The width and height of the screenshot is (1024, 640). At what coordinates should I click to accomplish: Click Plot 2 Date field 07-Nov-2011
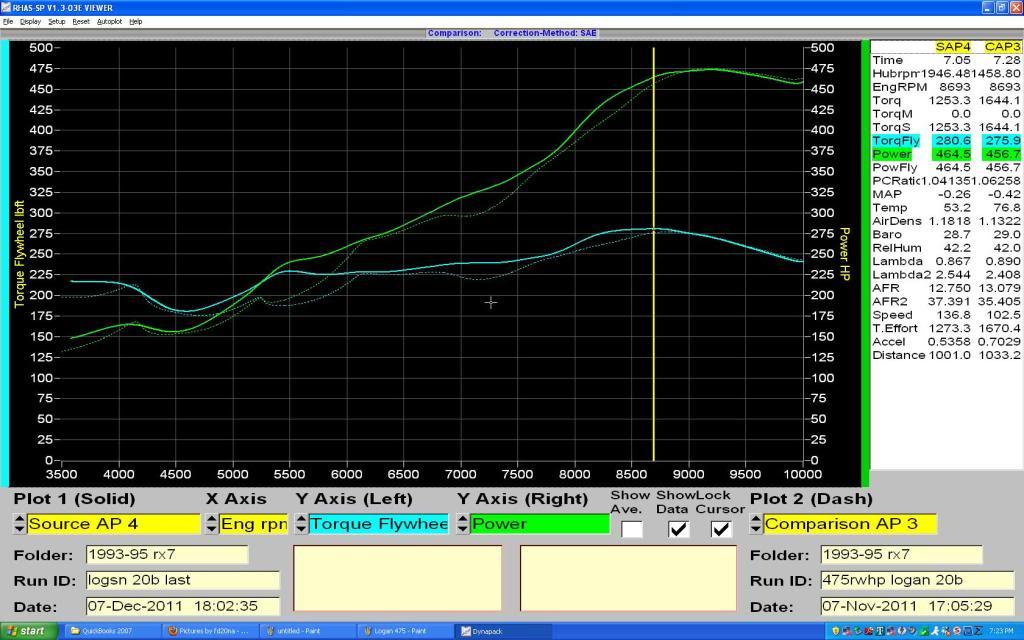[x=918, y=606]
